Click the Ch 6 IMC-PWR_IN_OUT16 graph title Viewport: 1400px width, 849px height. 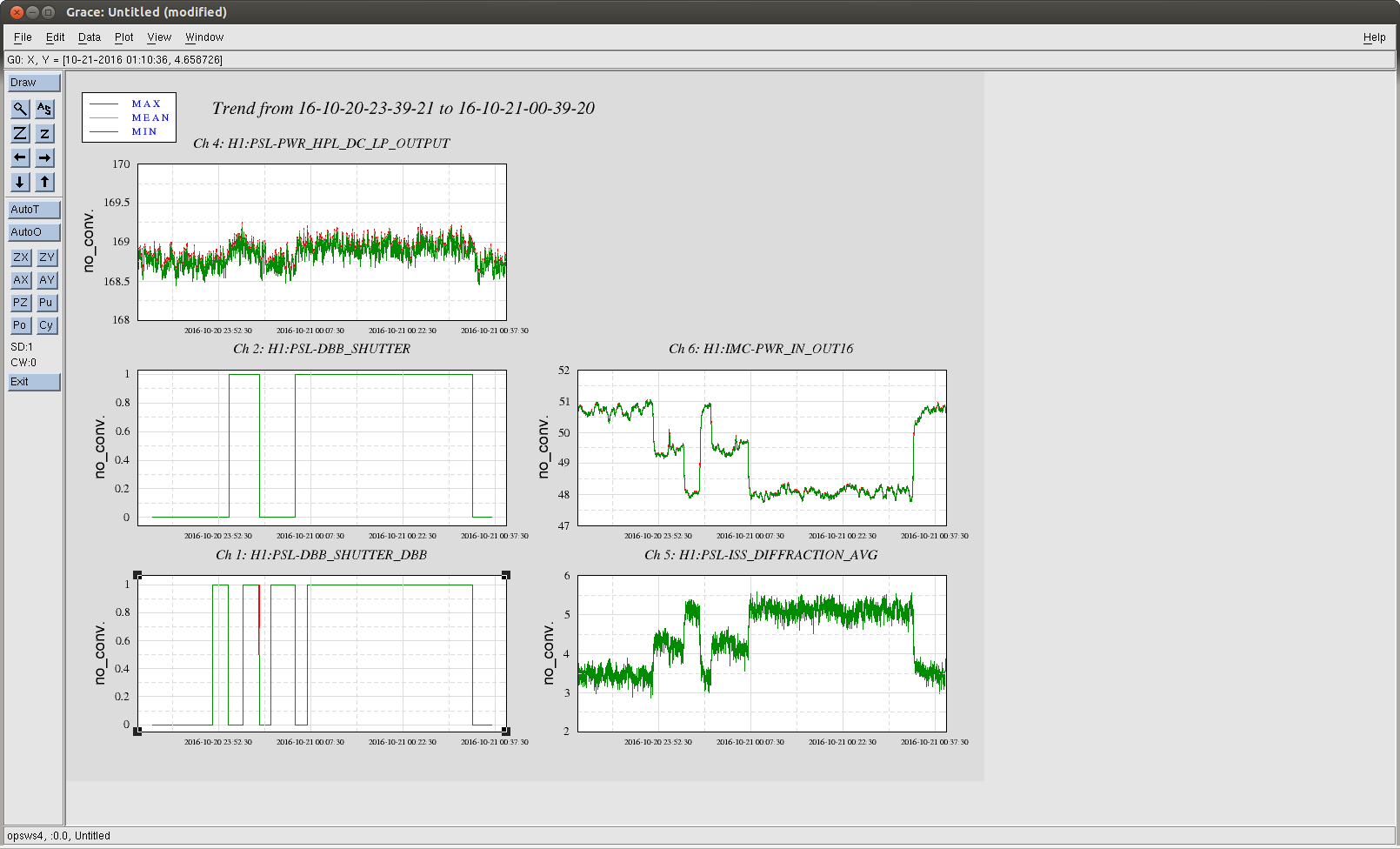(761, 349)
